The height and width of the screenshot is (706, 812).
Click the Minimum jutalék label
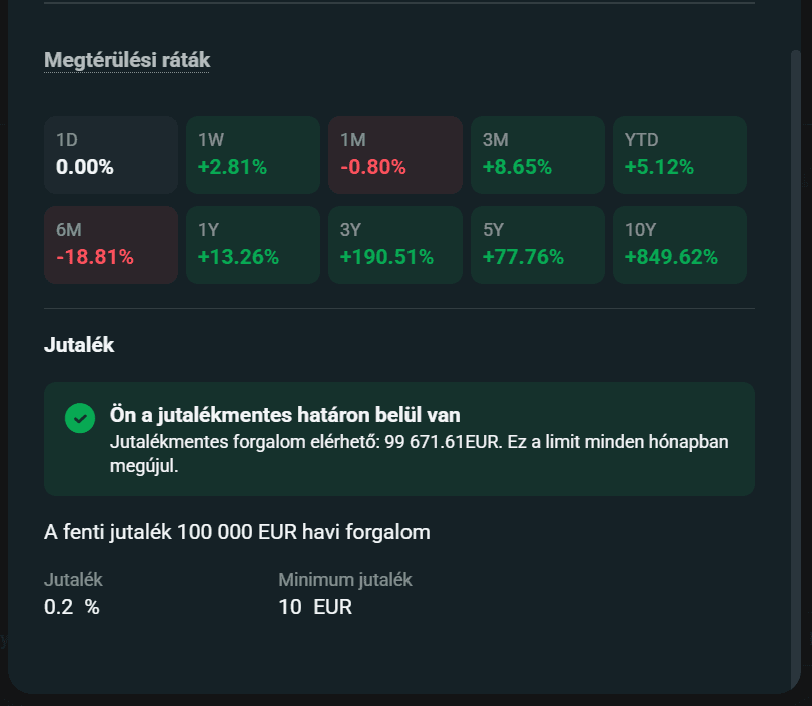tap(345, 579)
